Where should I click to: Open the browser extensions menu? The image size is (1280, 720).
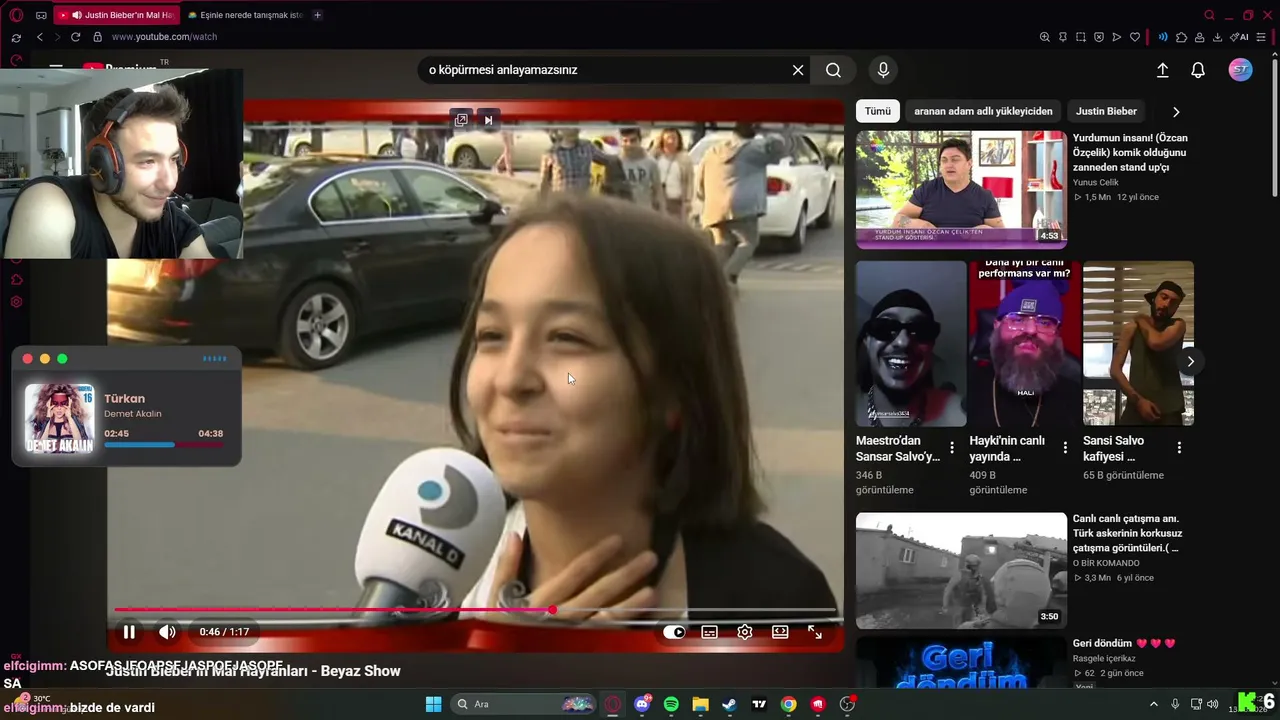tap(1181, 37)
